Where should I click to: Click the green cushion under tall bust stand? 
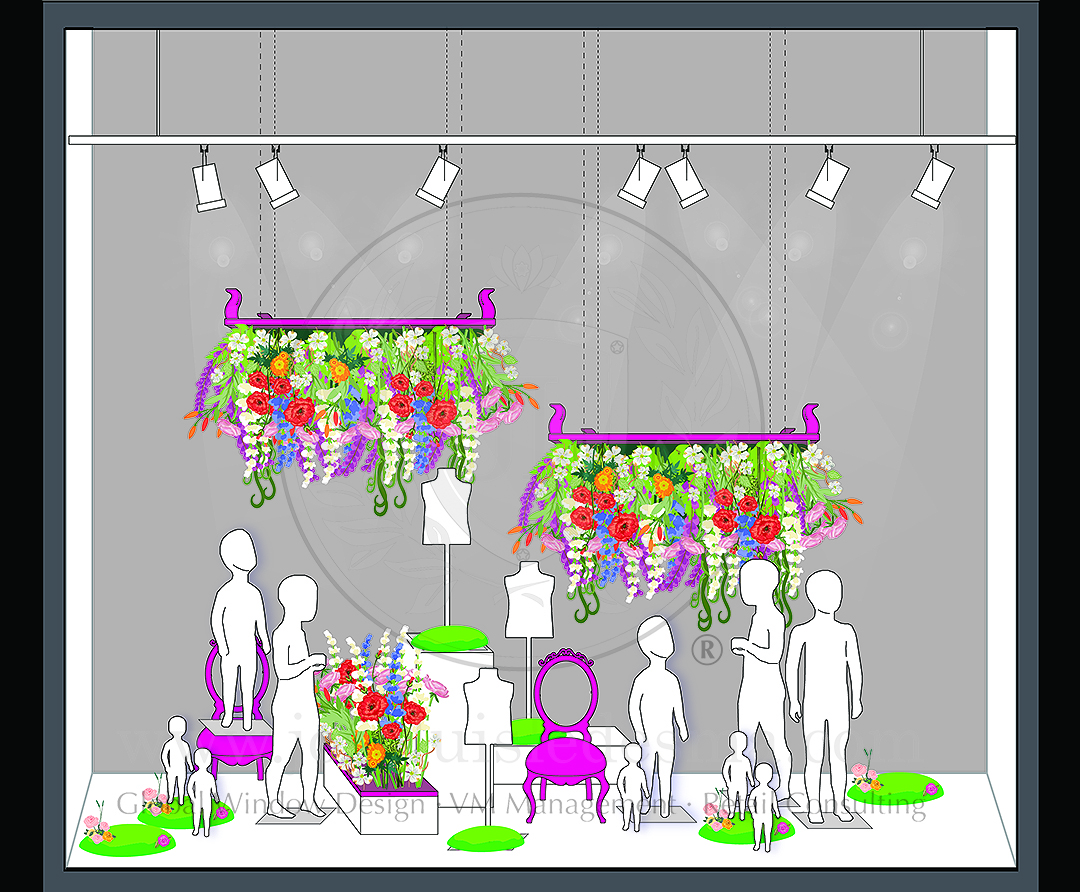447,636
